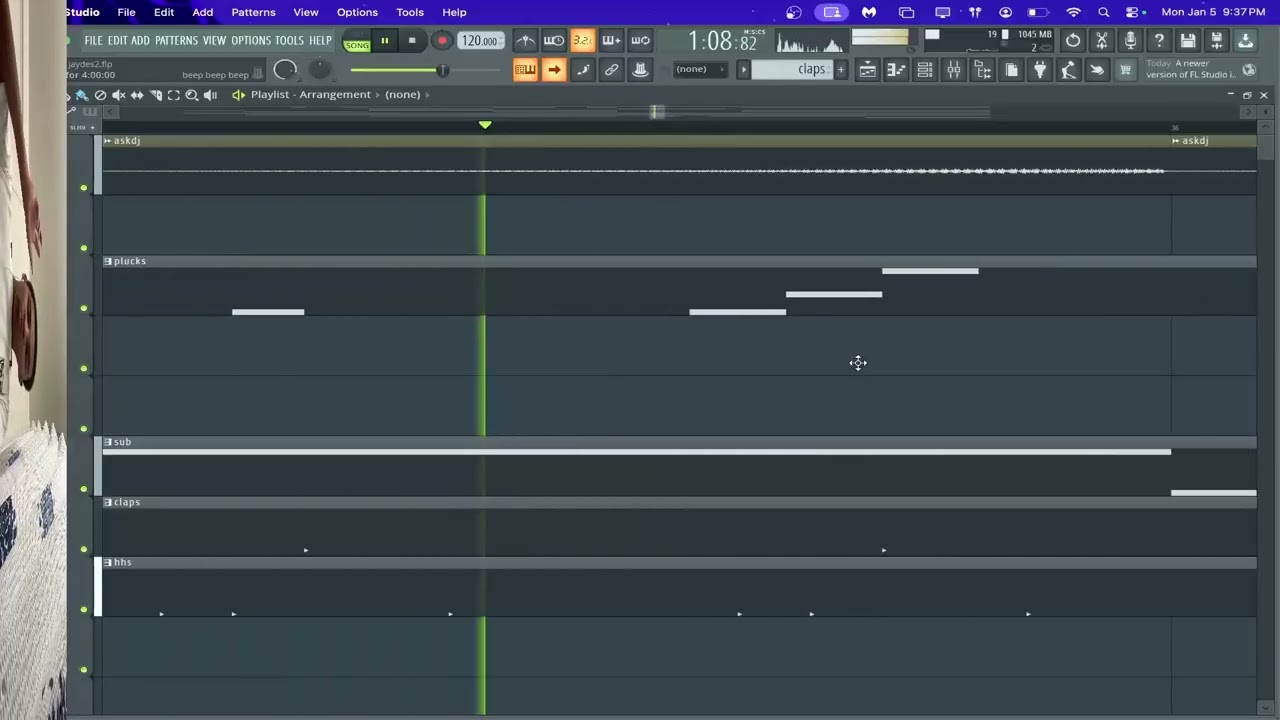Toggle typing keyboard to piano button

pyautogui.click(x=525, y=70)
